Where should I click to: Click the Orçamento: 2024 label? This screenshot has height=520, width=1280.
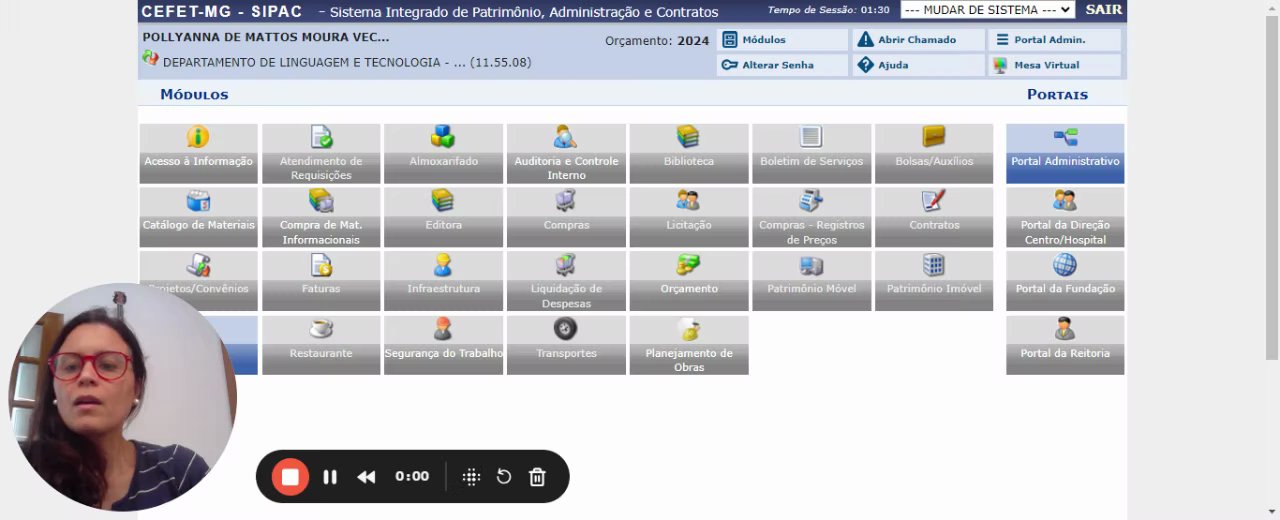(657, 41)
